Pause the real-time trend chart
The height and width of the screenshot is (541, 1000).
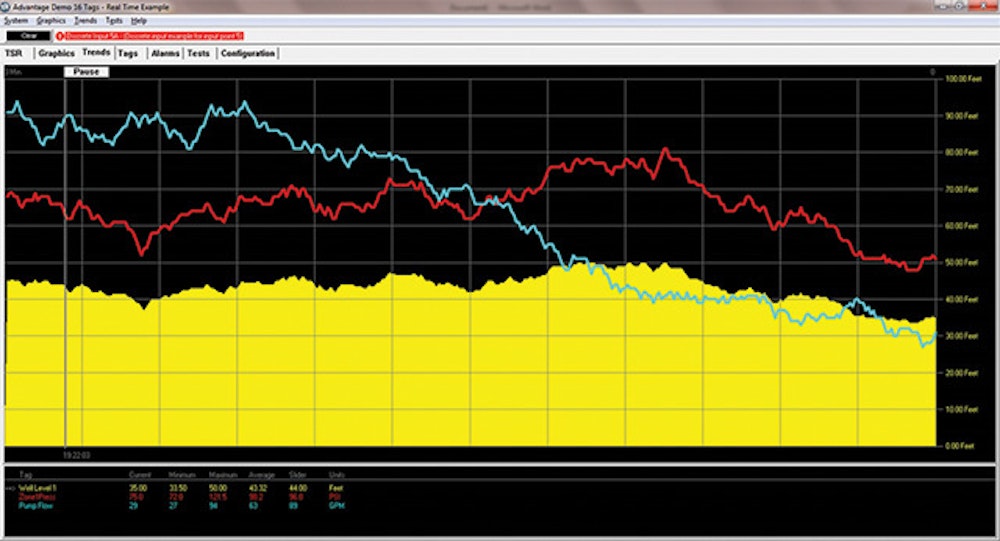(87, 72)
